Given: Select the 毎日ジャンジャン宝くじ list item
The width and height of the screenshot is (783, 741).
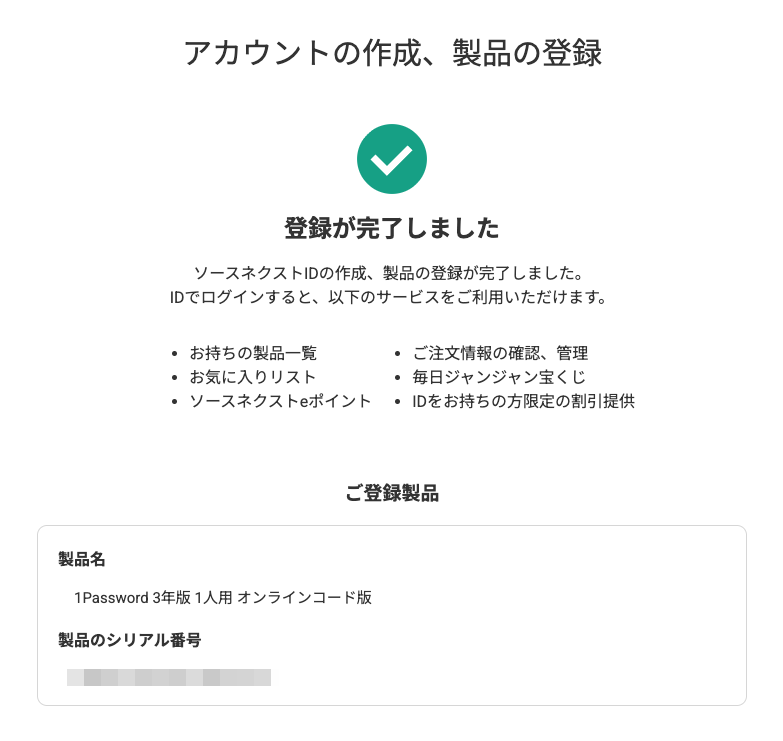Looking at the screenshot, I should click(x=499, y=377).
